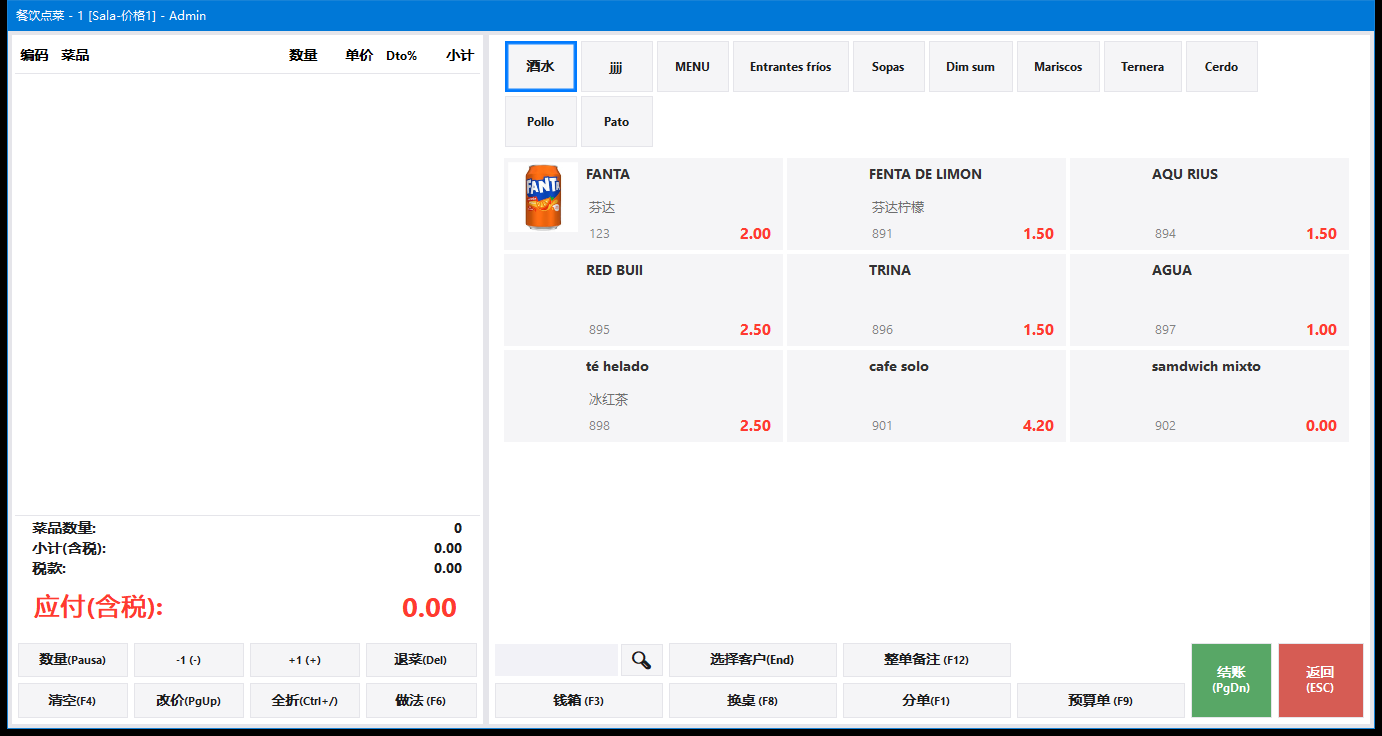This screenshot has width=1382, height=736.
Task: Open the 酒水 category tab
Action: click(541, 67)
